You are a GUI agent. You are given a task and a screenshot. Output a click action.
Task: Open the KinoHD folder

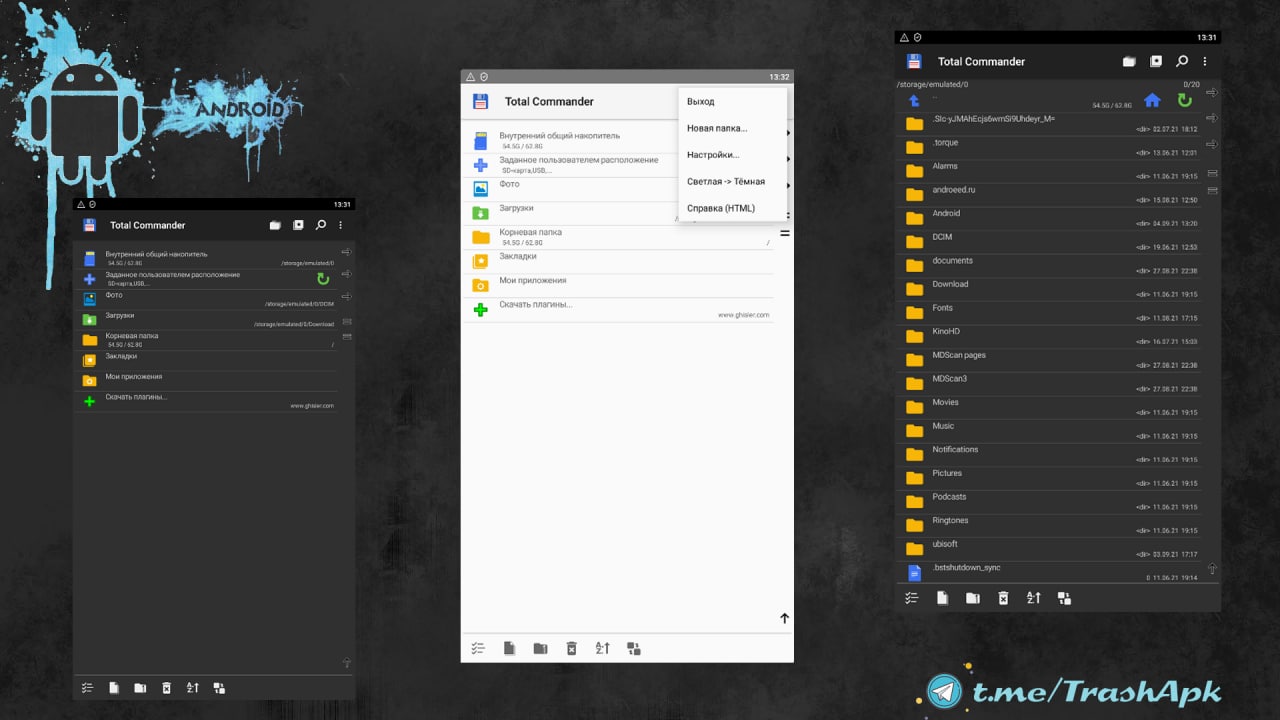point(1051,336)
